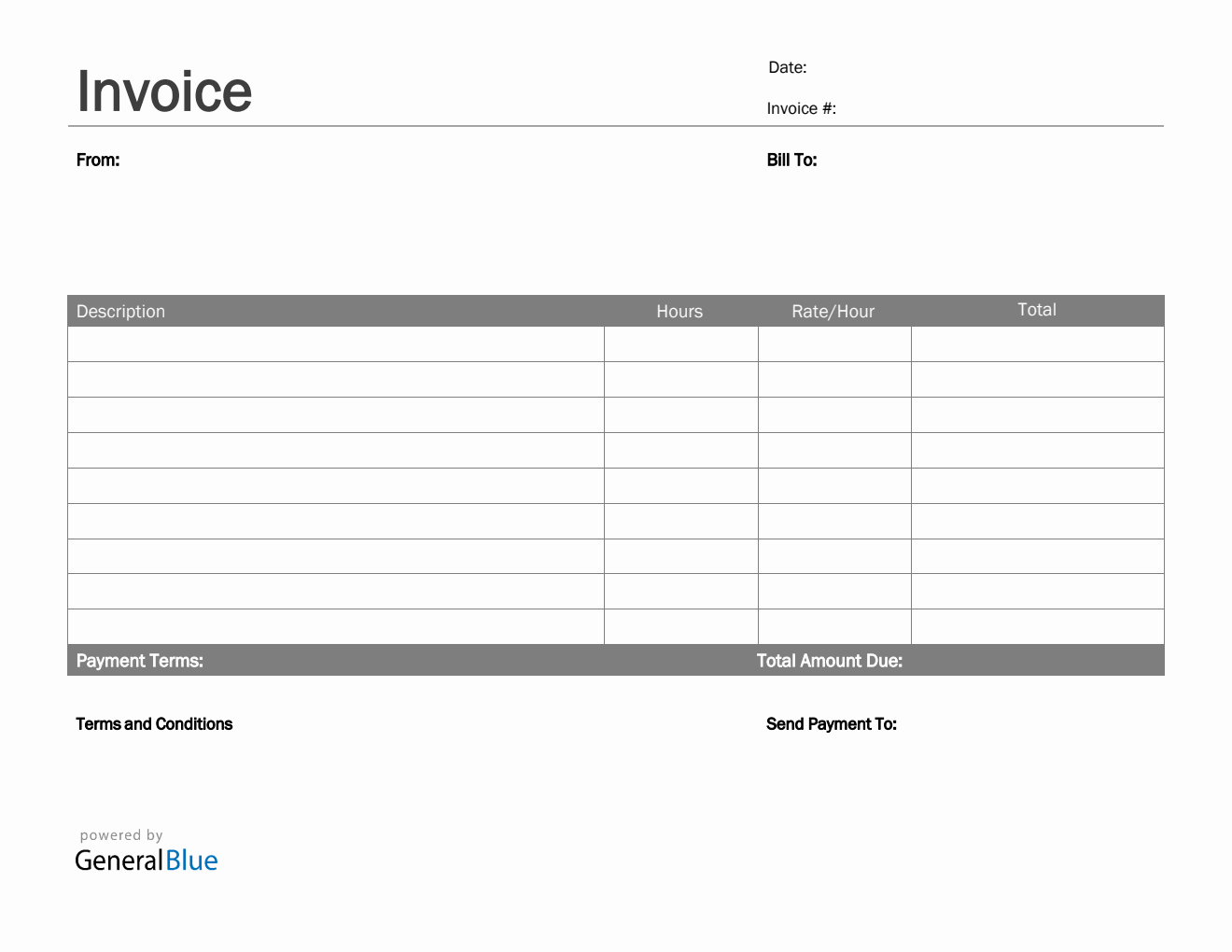Select the From address label
The image size is (1232, 952).
[x=98, y=160]
